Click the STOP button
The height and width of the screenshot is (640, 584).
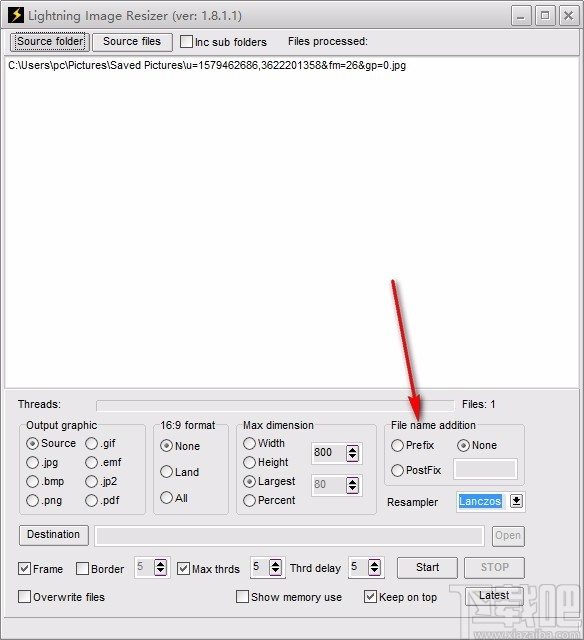pos(494,568)
